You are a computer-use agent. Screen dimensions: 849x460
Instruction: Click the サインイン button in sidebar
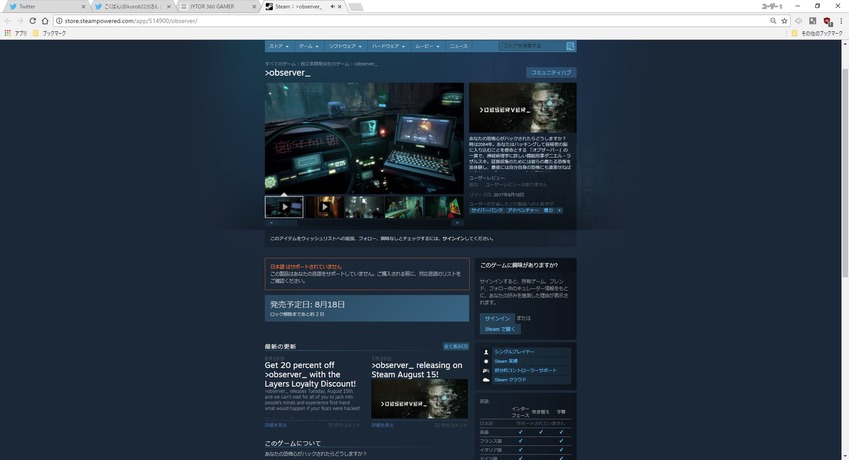[x=497, y=318]
